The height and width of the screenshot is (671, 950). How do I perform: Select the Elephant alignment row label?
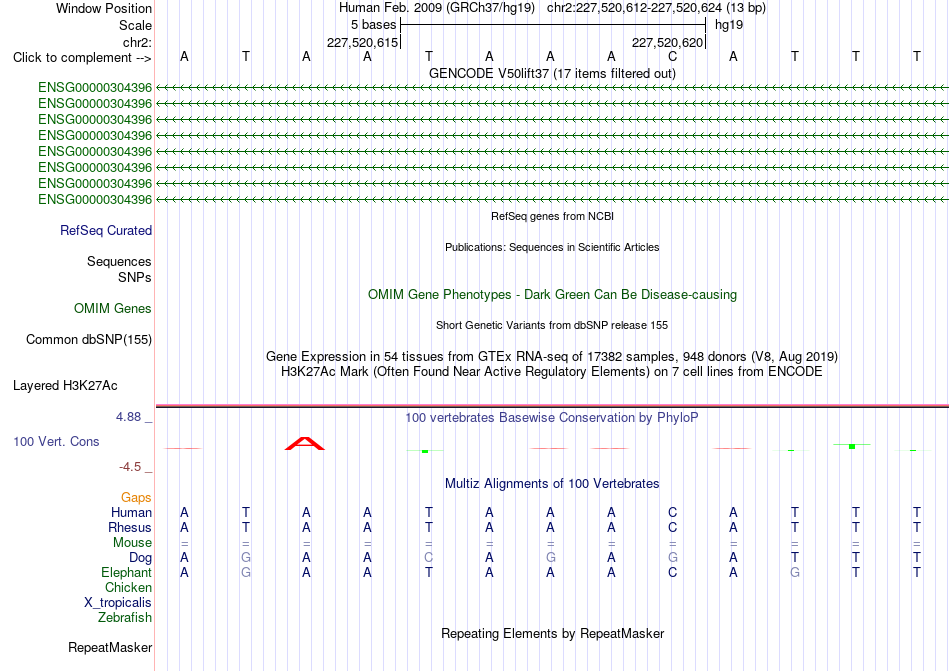(127, 572)
